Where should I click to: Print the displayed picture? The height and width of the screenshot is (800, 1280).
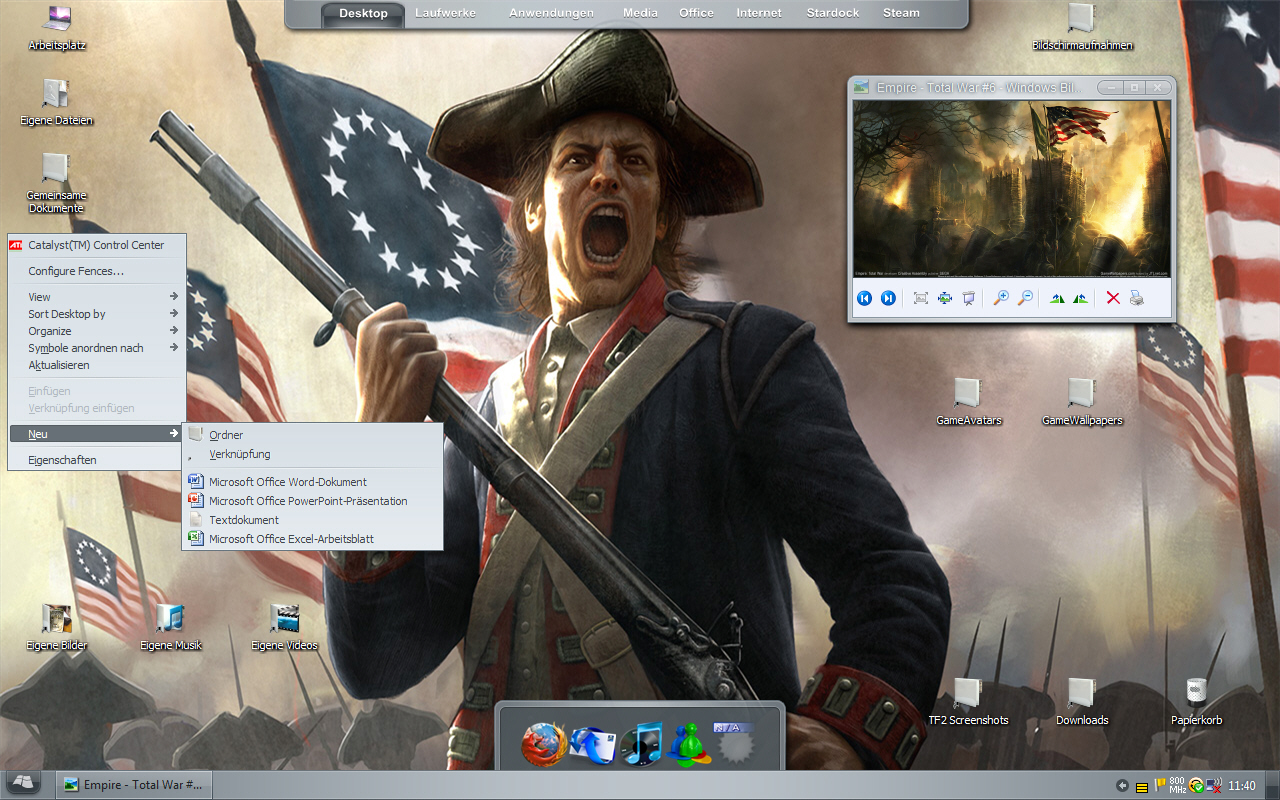click(1137, 298)
